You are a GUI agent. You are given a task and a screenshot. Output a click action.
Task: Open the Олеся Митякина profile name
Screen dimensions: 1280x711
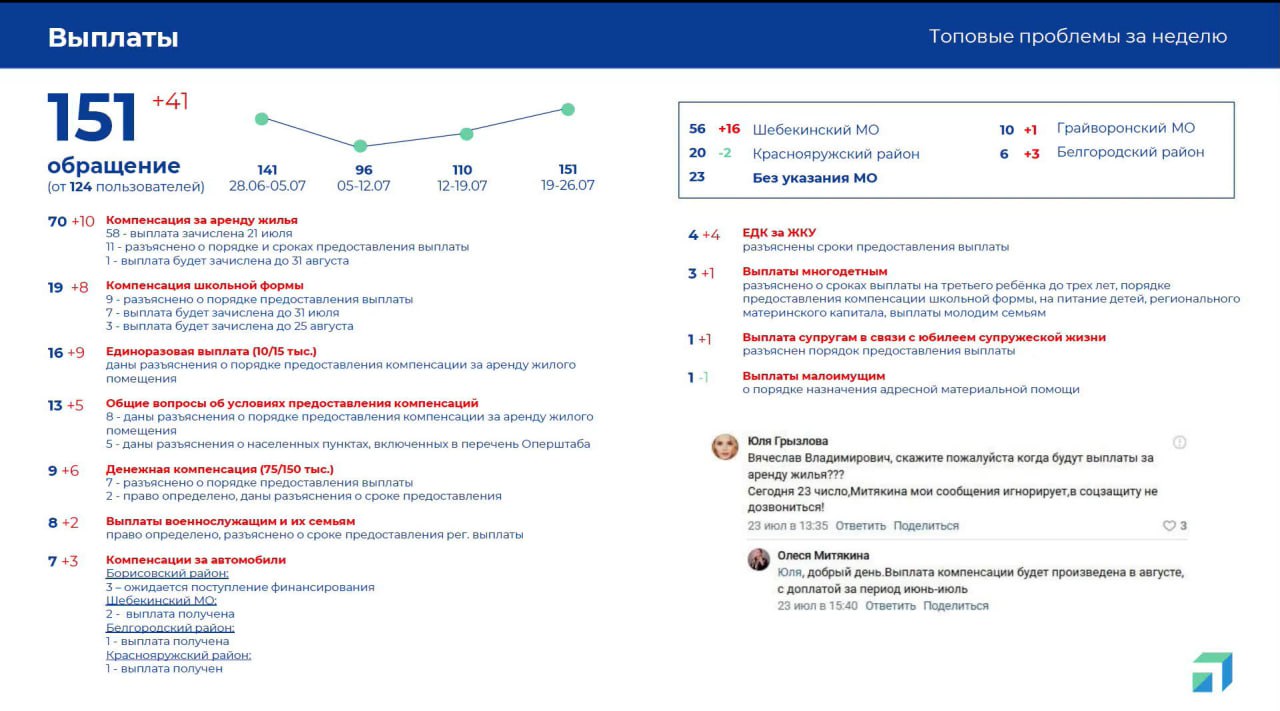823,555
